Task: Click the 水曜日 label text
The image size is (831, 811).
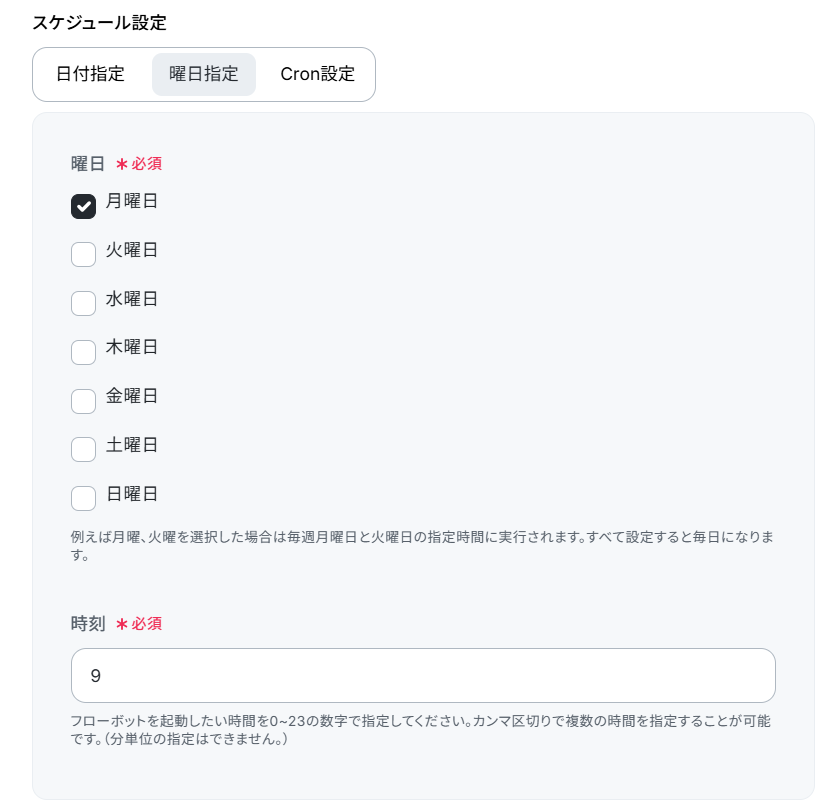Action: (x=131, y=298)
